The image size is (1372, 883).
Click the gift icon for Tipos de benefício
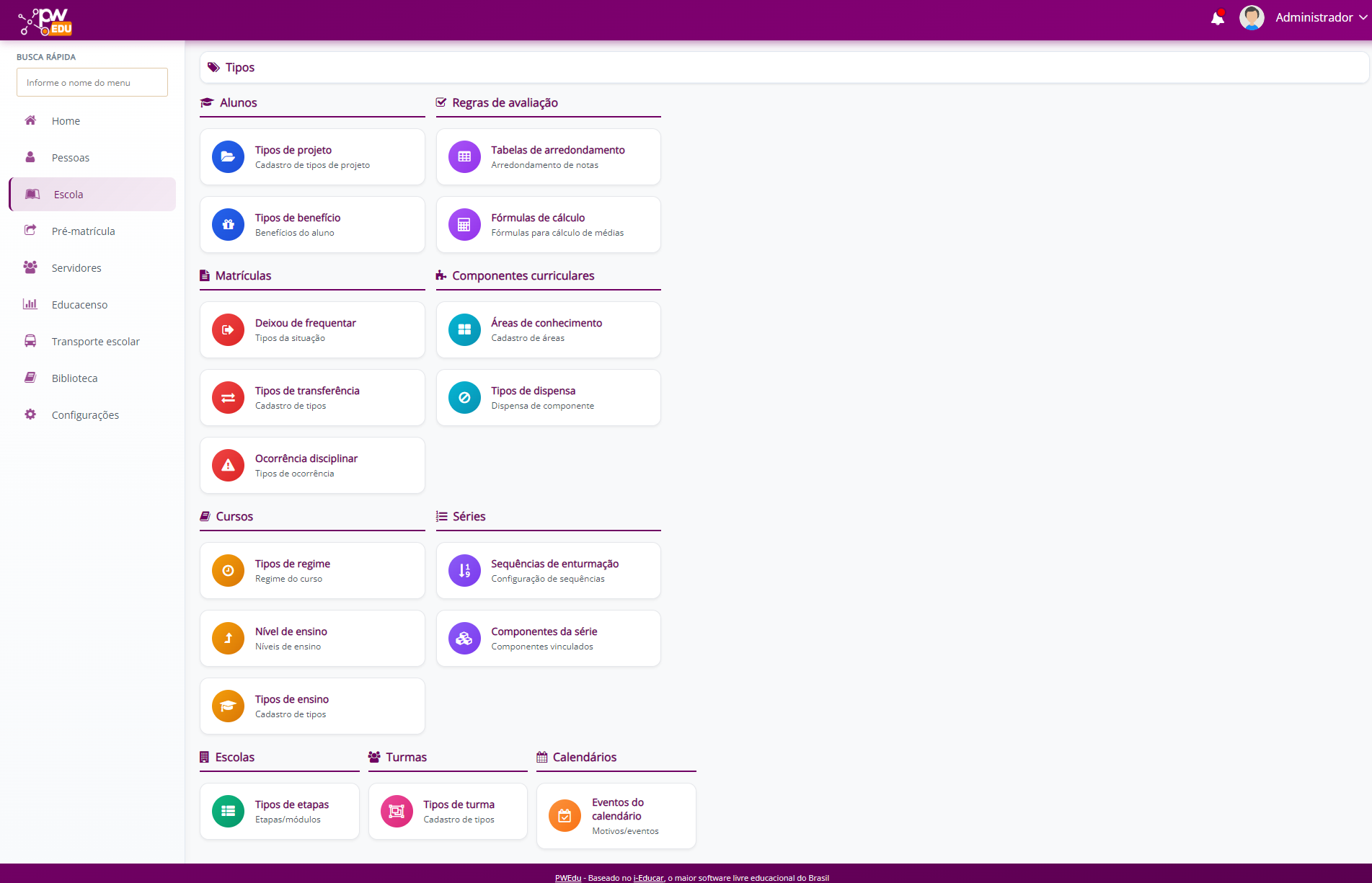[x=228, y=225]
